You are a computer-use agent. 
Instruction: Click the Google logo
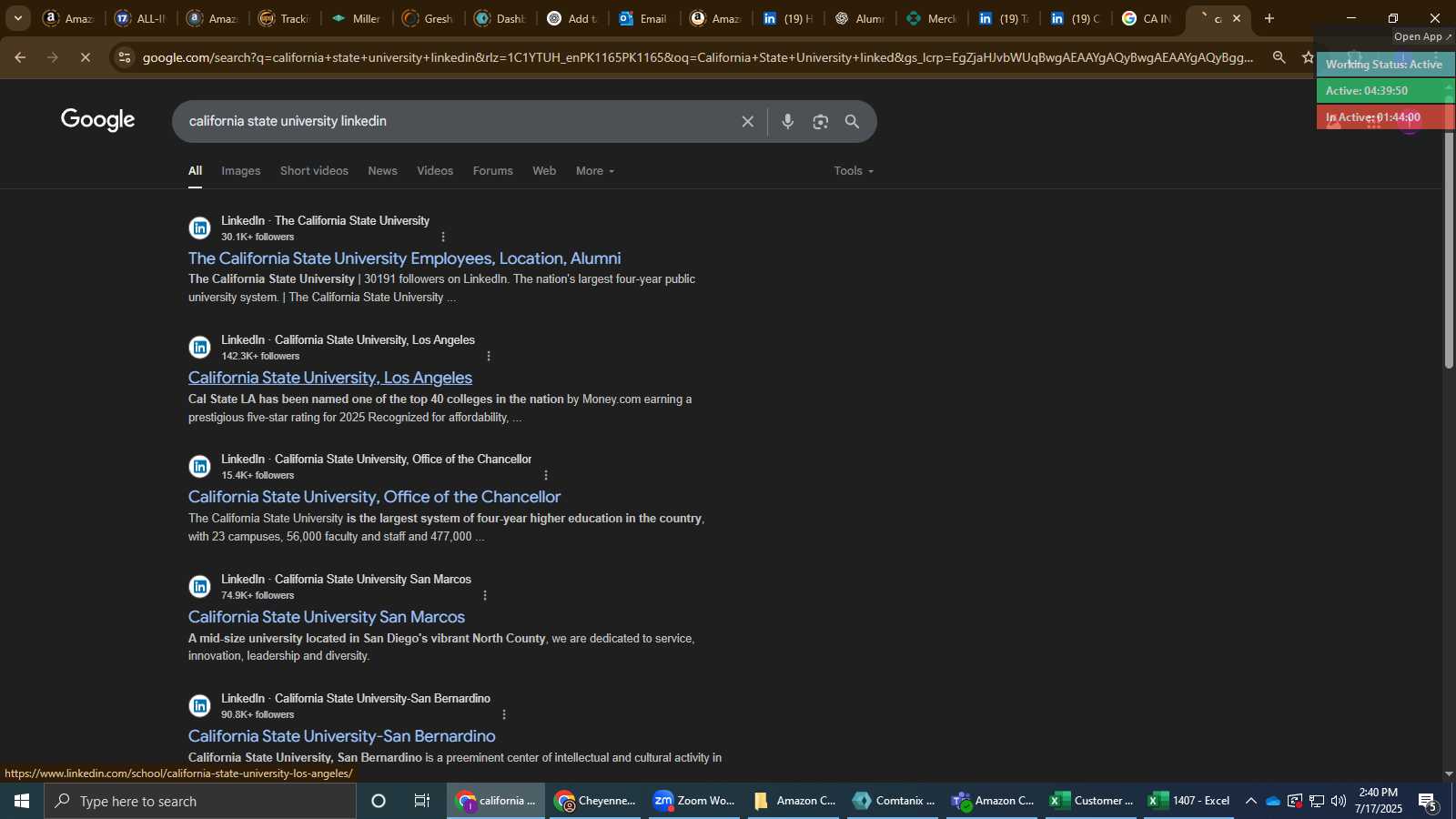(x=98, y=120)
